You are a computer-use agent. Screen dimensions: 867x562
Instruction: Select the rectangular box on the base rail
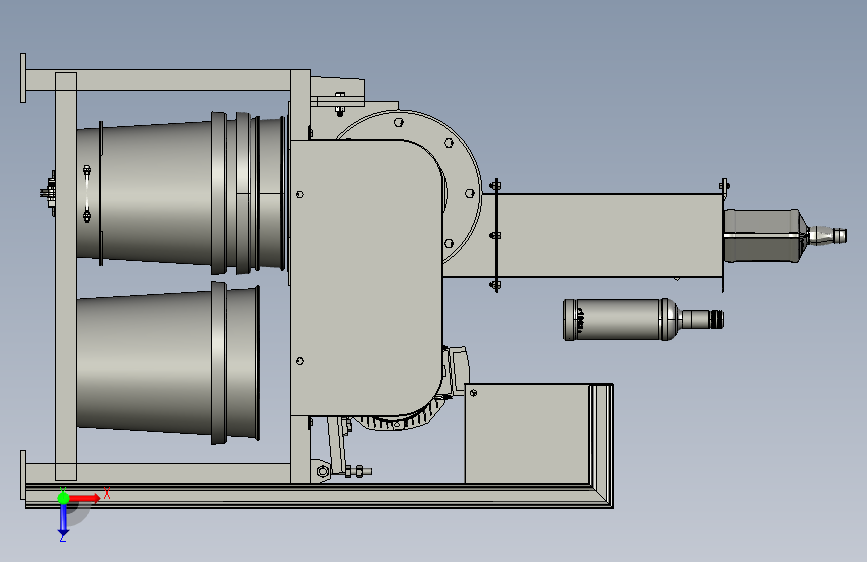(x=528, y=434)
